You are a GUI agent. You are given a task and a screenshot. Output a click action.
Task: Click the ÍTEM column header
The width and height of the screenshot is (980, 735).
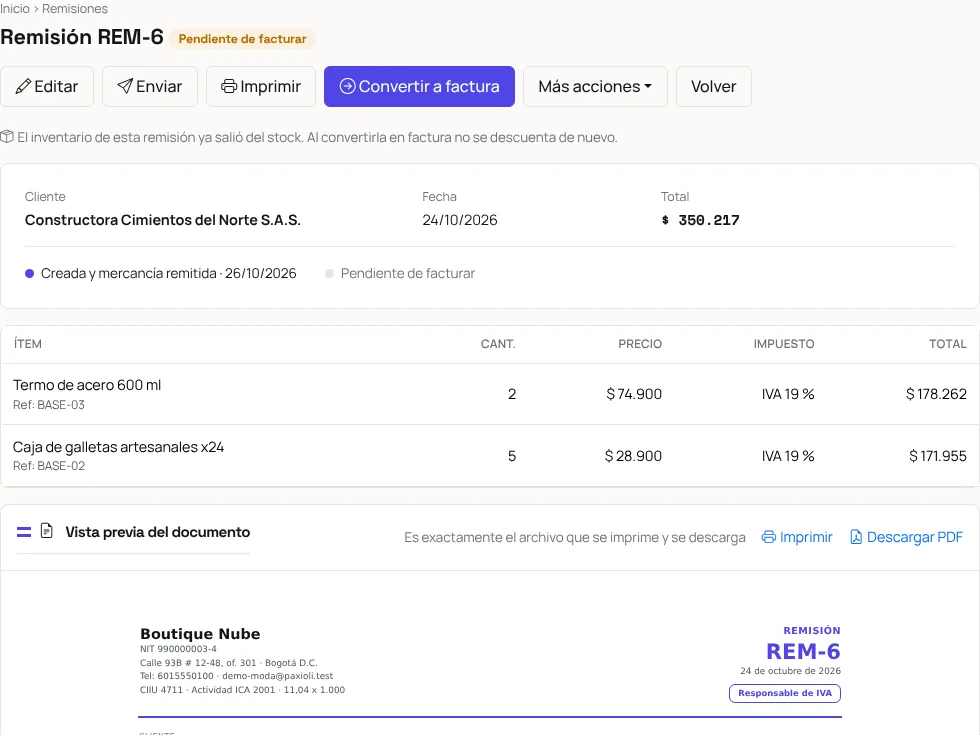[x=28, y=344]
